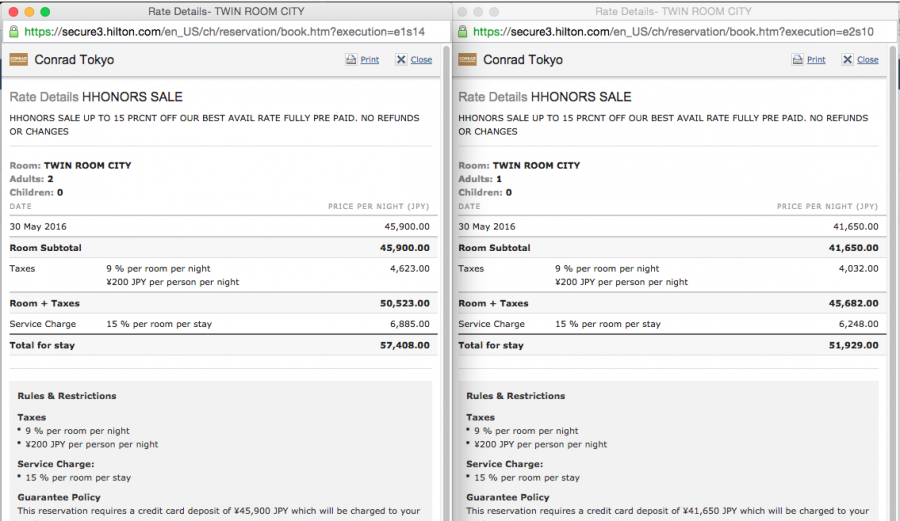The width and height of the screenshot is (900, 521).
Task: Click the printer icon in the 2-adults rate window
Action: [x=351, y=60]
